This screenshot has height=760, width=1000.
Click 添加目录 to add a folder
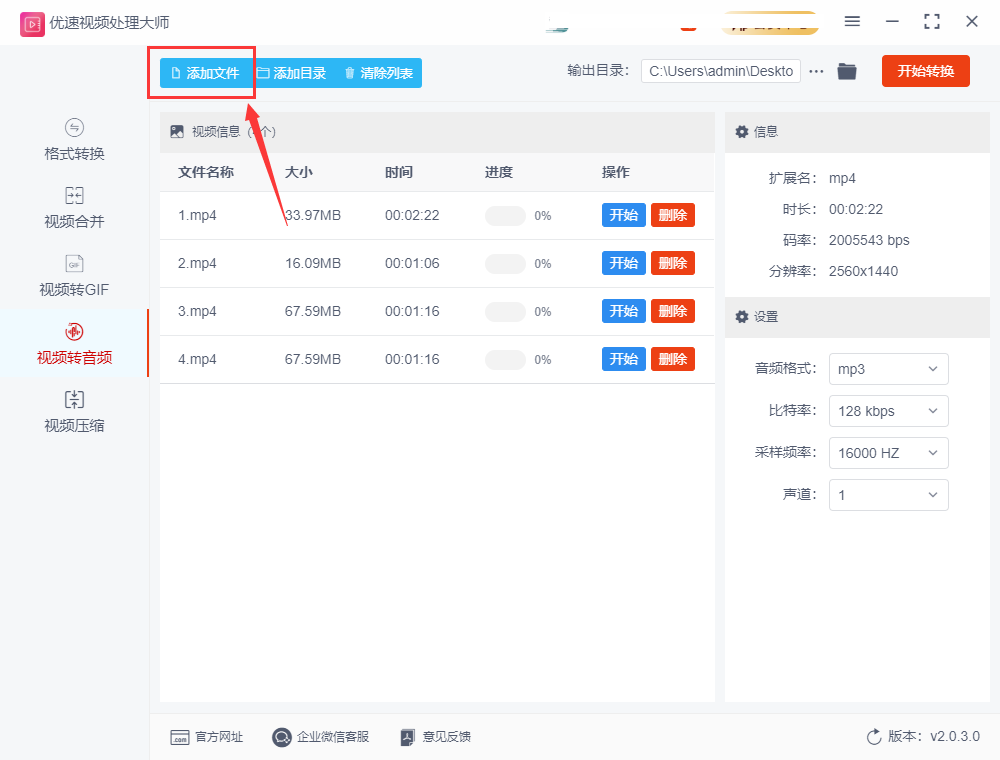[x=291, y=73]
